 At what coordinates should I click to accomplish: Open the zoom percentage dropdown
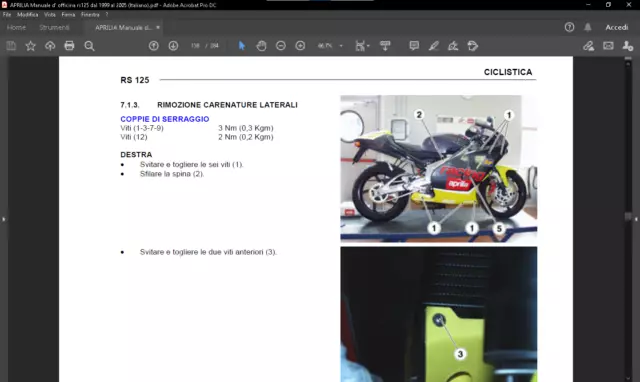pyautogui.click(x=341, y=46)
